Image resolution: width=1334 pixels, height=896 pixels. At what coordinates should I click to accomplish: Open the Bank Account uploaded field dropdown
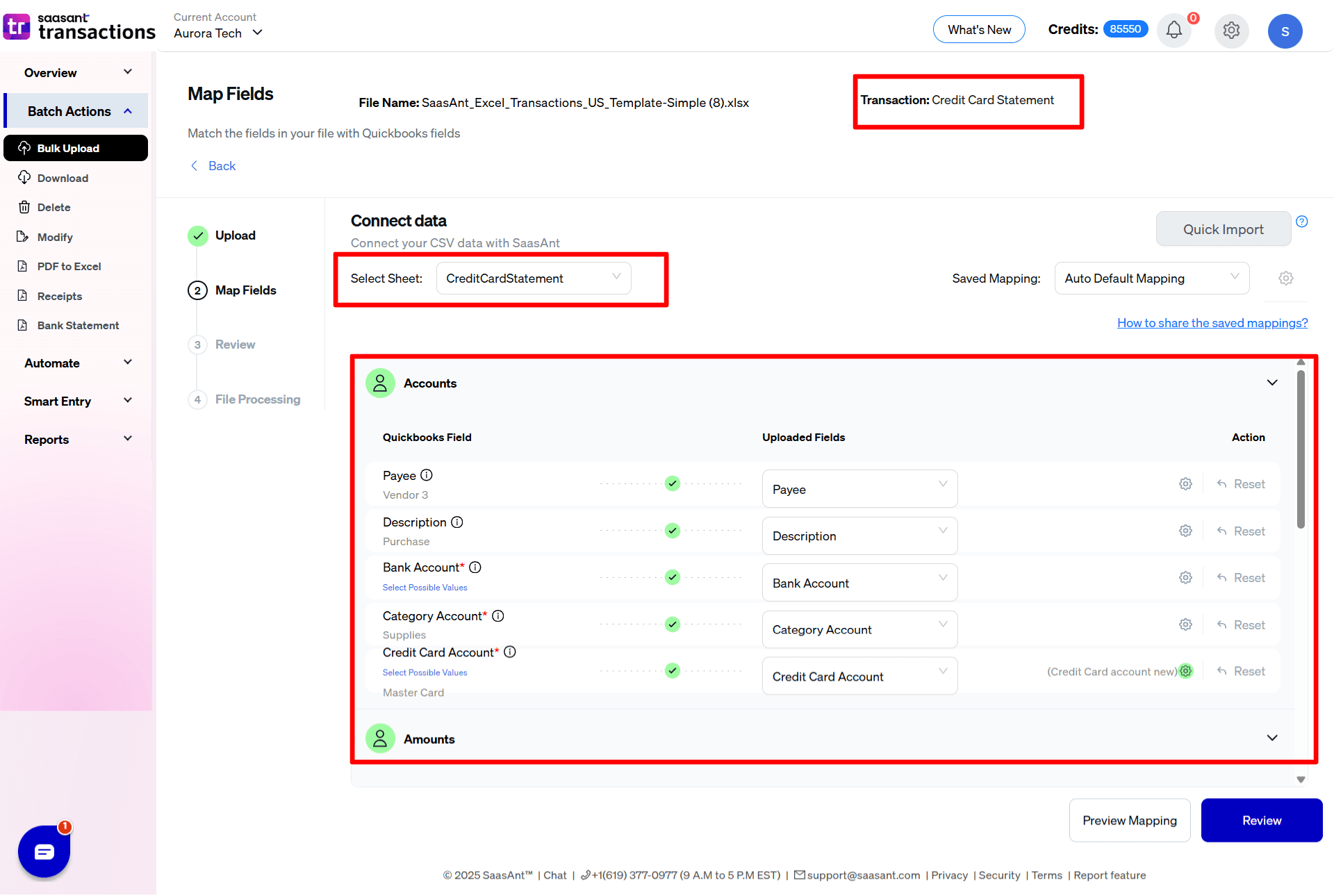(x=859, y=583)
